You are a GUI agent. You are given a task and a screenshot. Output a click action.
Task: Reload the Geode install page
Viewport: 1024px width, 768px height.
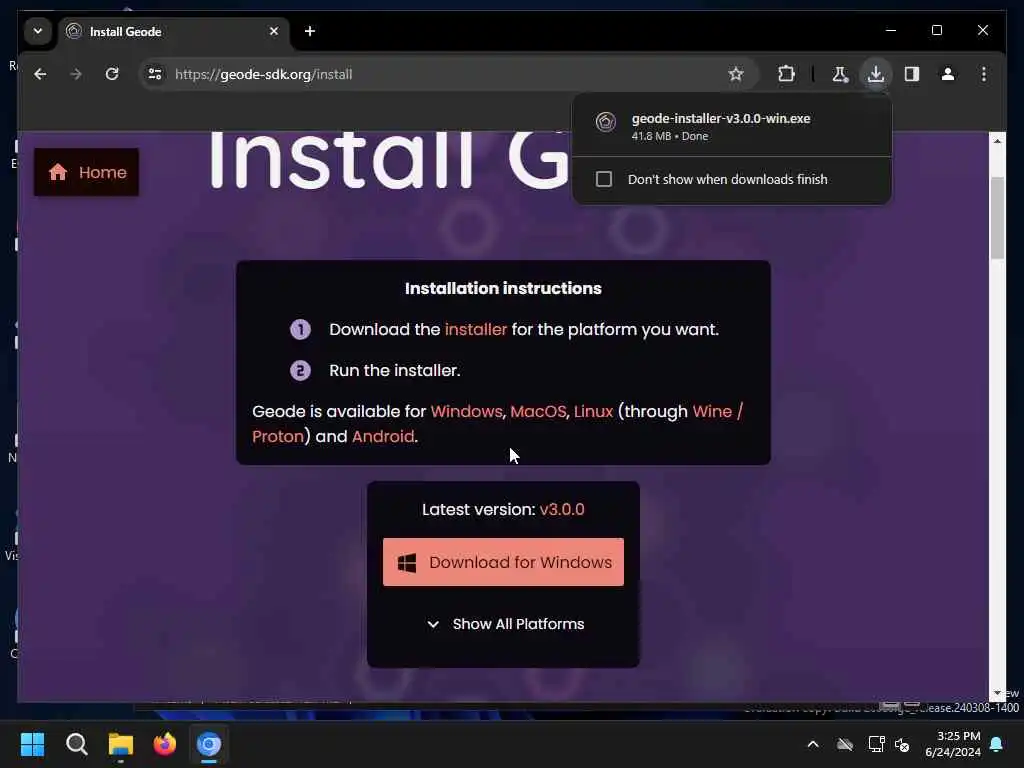point(112,74)
